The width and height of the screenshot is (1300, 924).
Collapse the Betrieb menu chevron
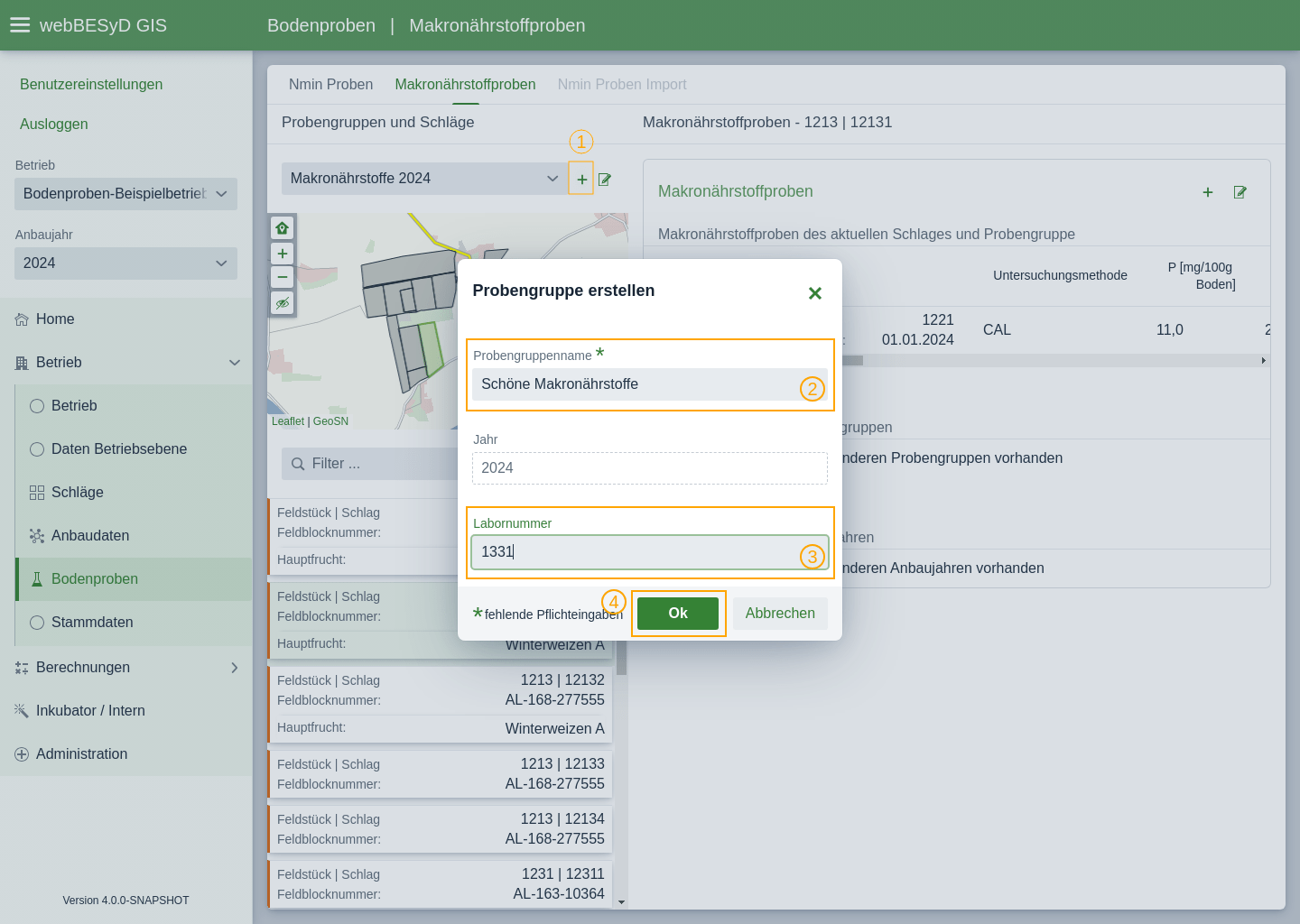(x=235, y=363)
